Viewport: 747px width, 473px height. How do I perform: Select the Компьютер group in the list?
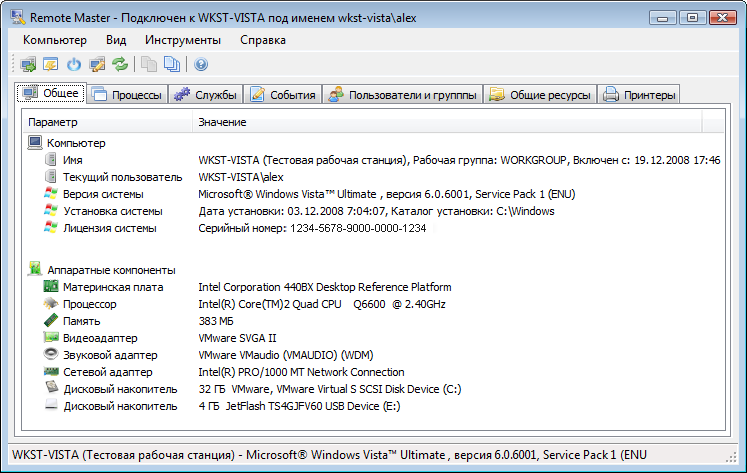click(76, 143)
